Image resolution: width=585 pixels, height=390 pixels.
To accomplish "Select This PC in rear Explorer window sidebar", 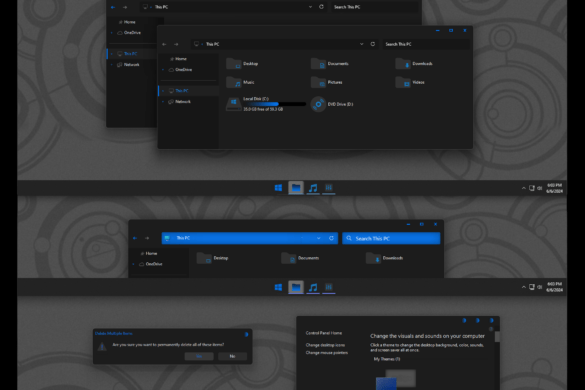I will [127, 54].
